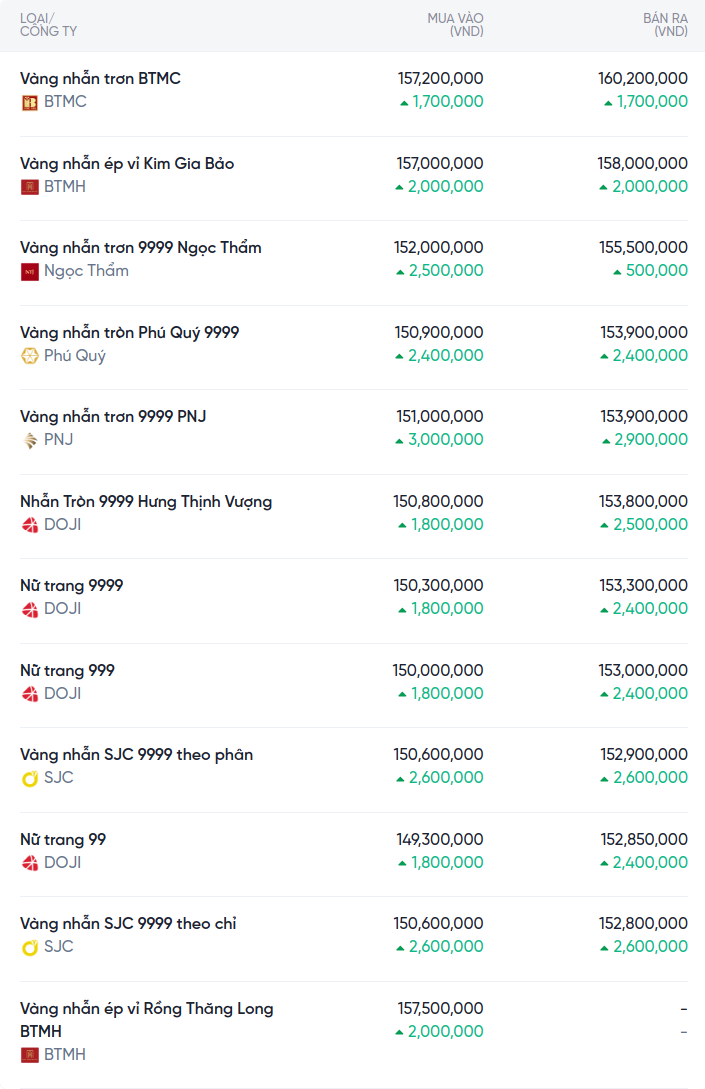
Task: Open Vàng nhẫn trơn BTMC entry
Action: 100,78
